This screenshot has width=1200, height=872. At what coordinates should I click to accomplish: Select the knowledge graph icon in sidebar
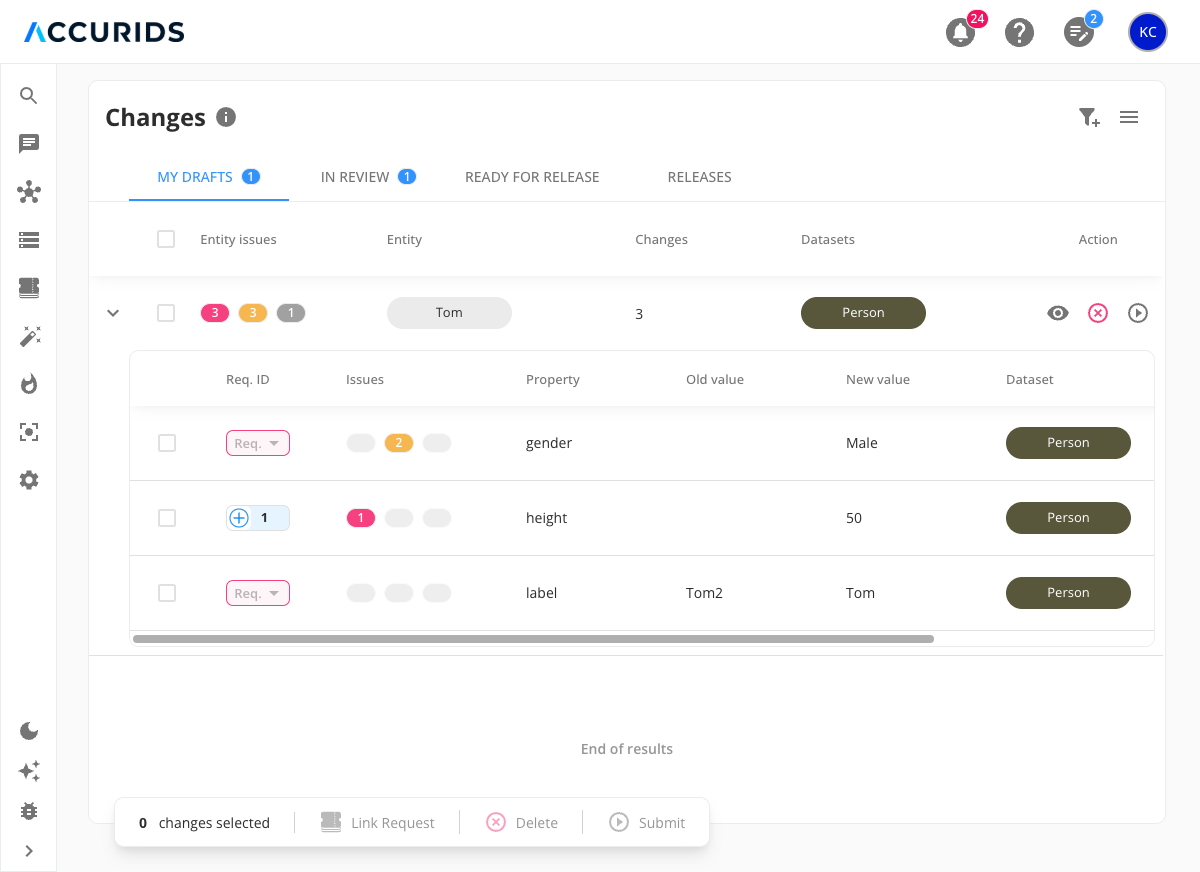[x=29, y=192]
